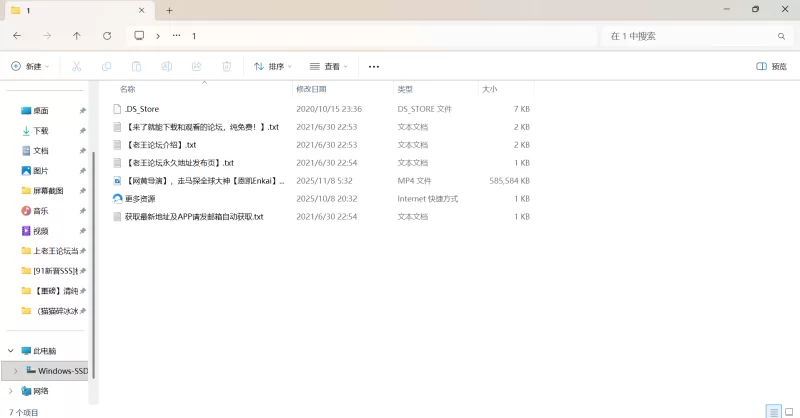Select breadcrumb folder "1" in address bar

pos(194,36)
